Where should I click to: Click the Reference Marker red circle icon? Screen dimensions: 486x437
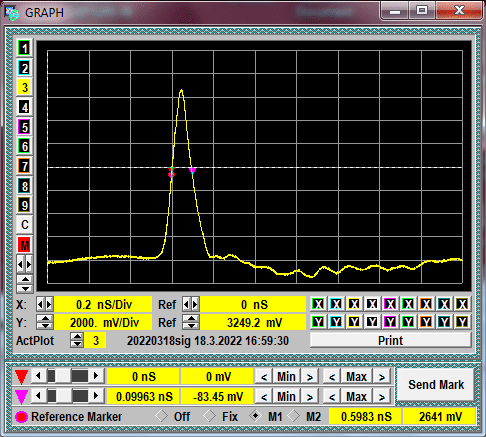(21, 417)
